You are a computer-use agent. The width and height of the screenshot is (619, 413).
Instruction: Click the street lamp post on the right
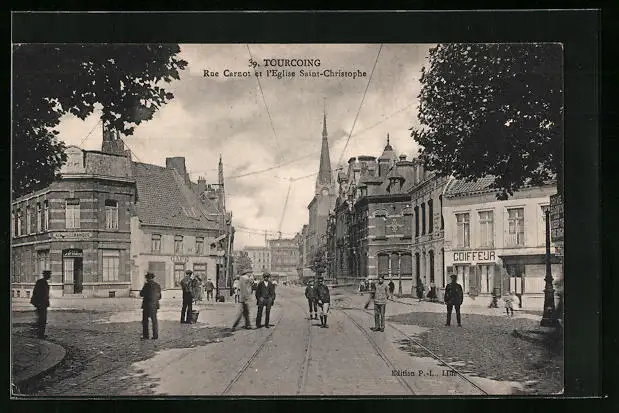coord(547,270)
